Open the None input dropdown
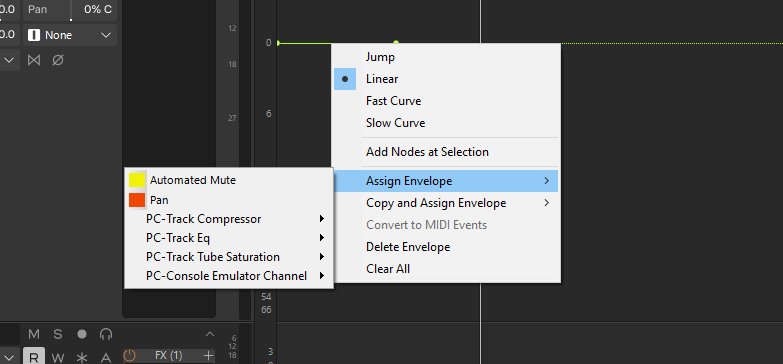 click(70, 35)
